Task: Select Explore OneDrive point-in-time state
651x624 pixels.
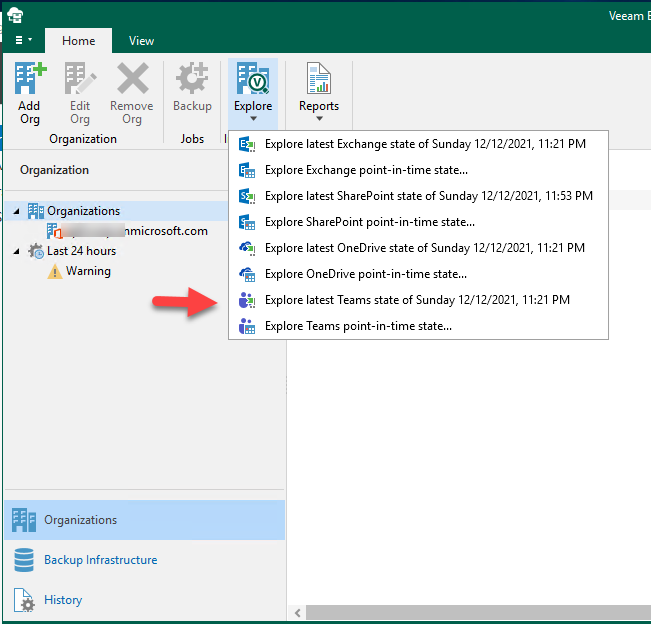Action: (x=365, y=274)
